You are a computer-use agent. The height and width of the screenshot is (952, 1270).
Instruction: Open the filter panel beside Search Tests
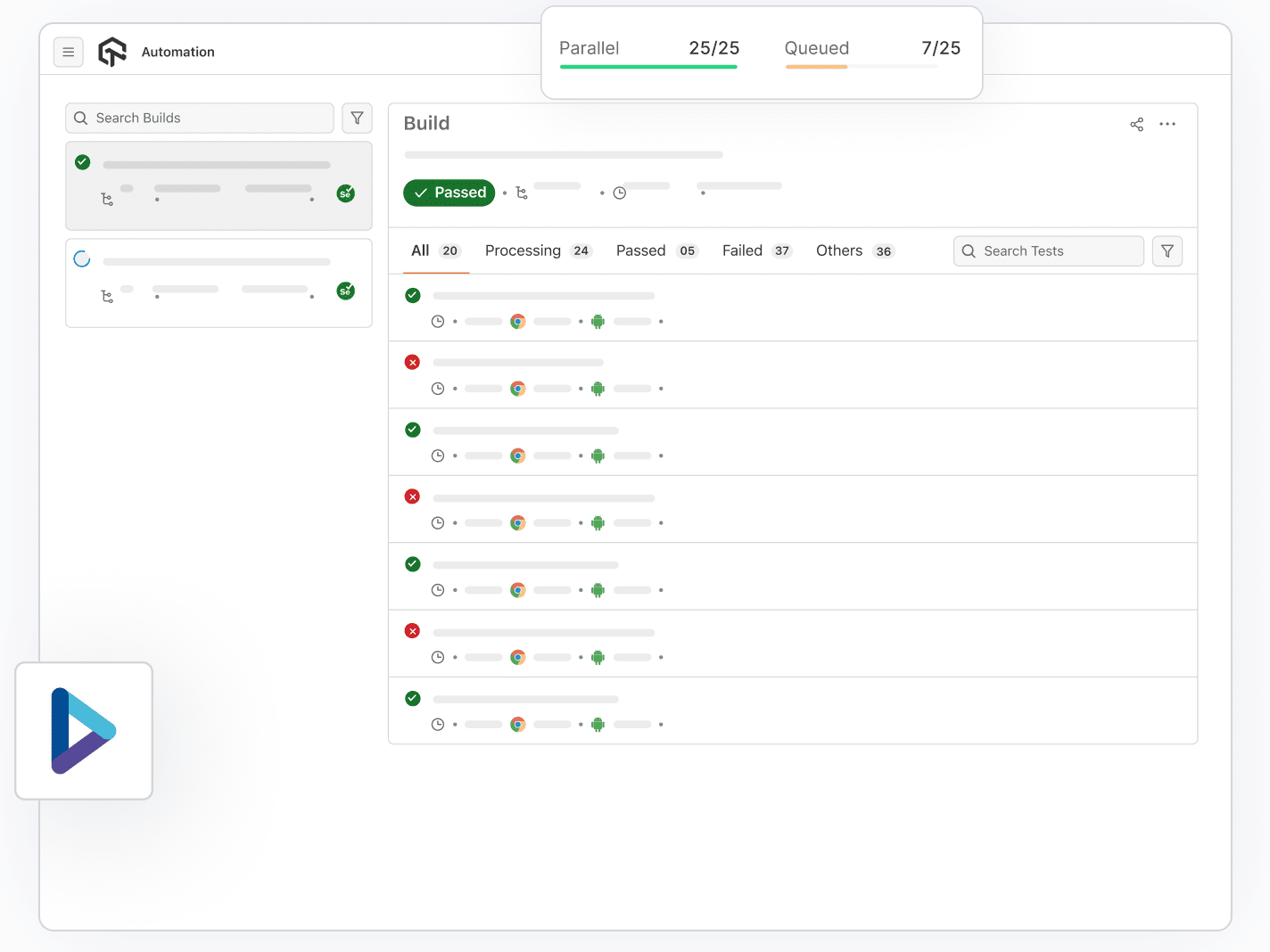coord(1167,250)
